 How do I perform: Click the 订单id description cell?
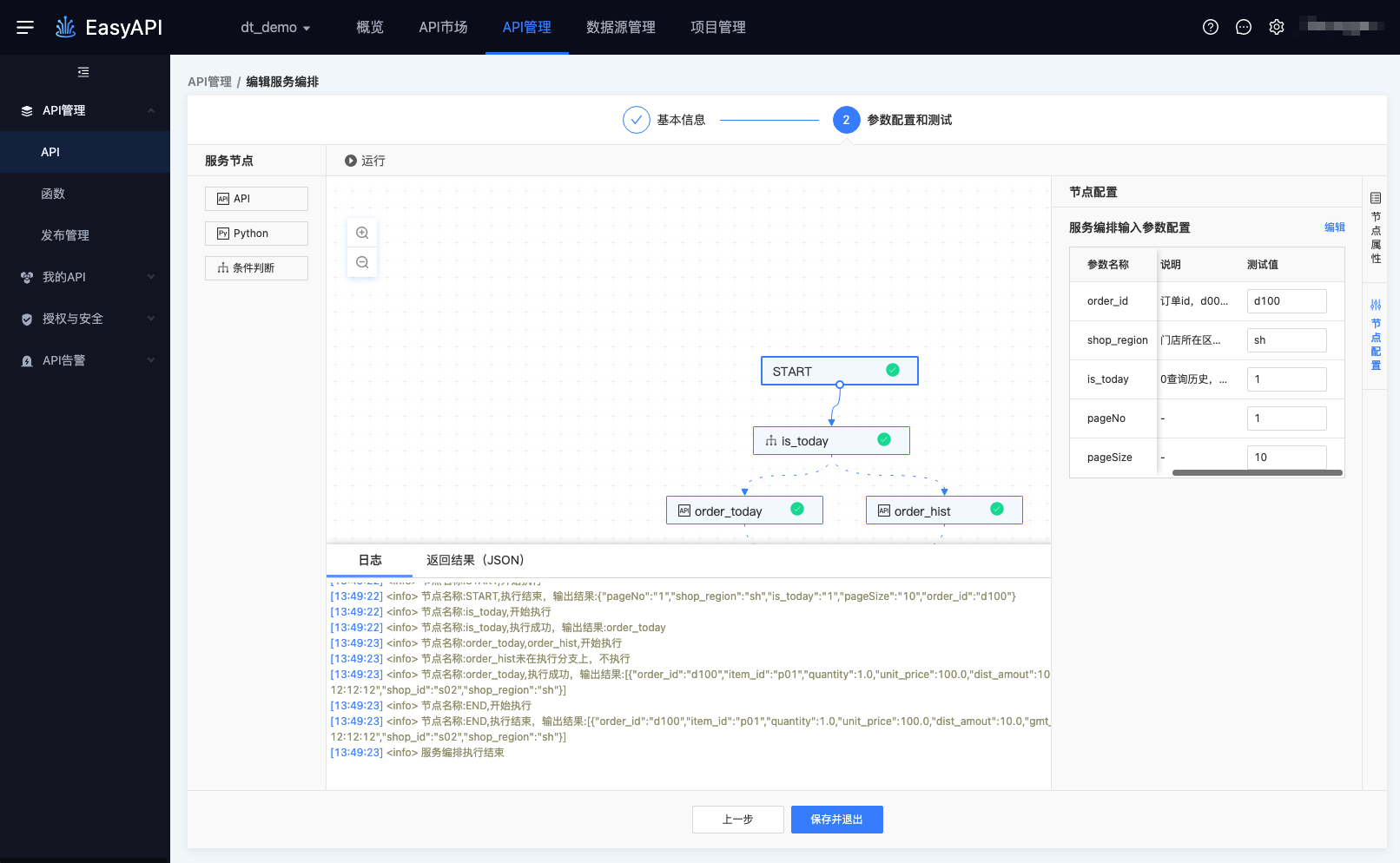pos(1194,301)
